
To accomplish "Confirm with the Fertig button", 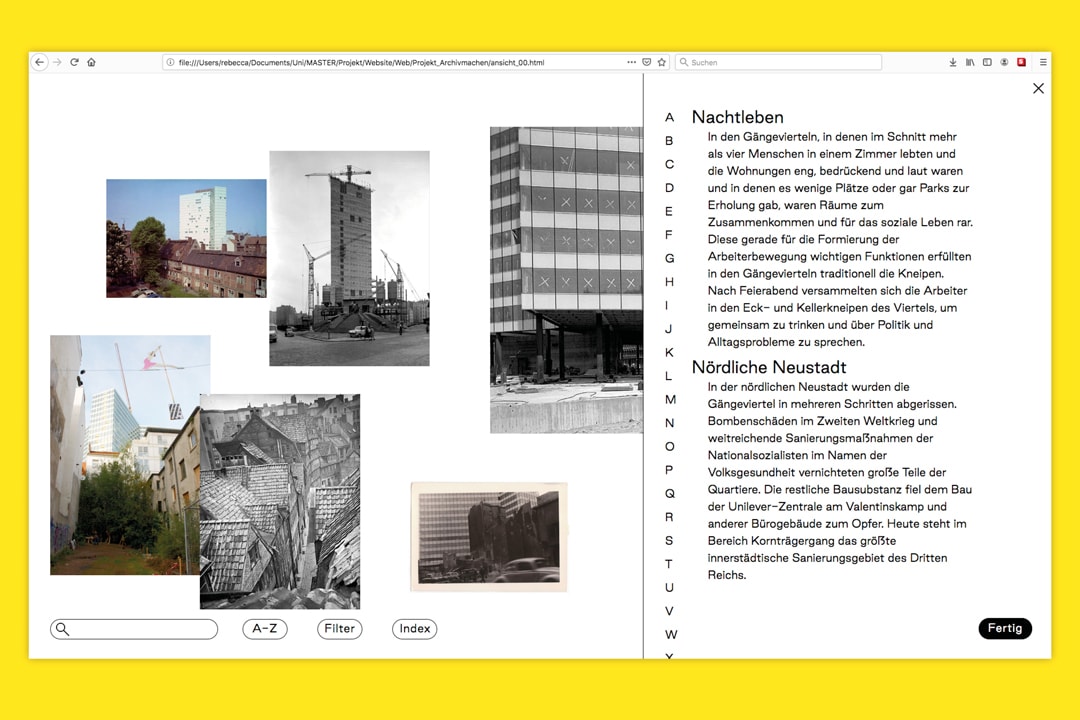I will (x=1005, y=628).
